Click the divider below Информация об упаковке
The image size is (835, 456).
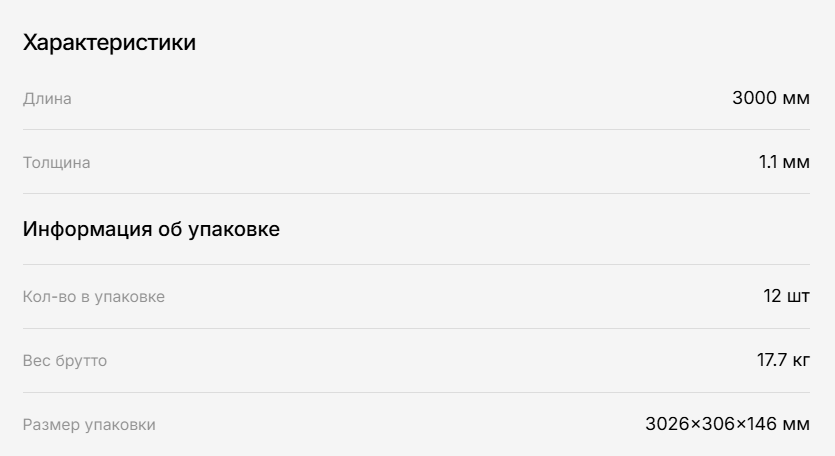point(416,264)
